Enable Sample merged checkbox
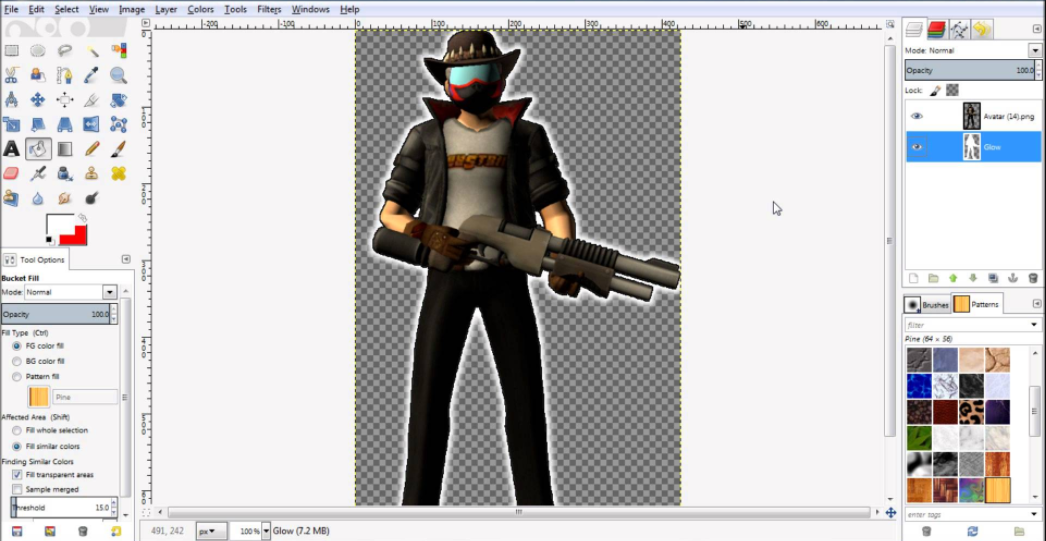This screenshot has width=1046, height=541. (x=17, y=490)
